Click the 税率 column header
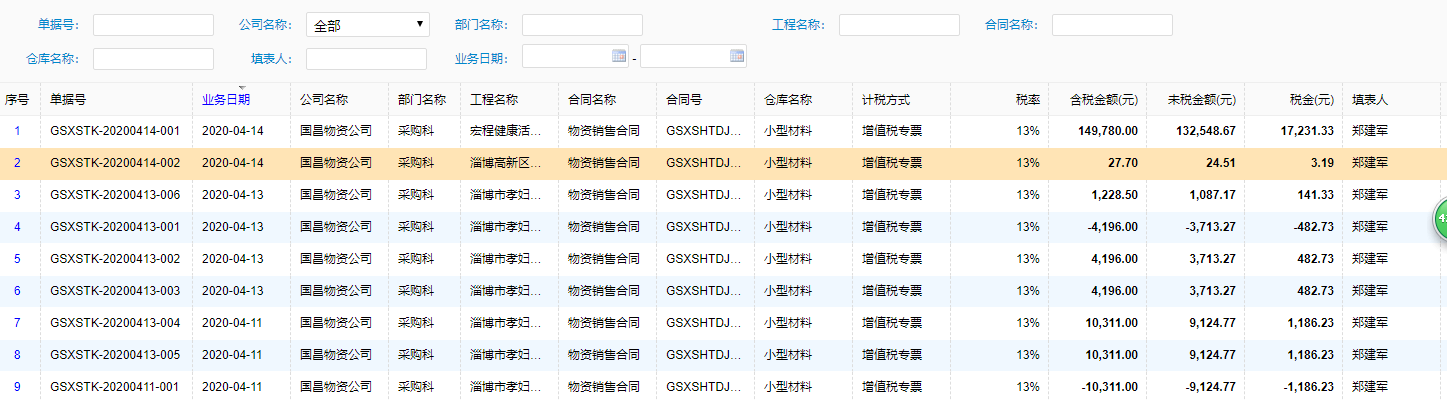Image resolution: width=1447 pixels, height=401 pixels. [x=1028, y=100]
